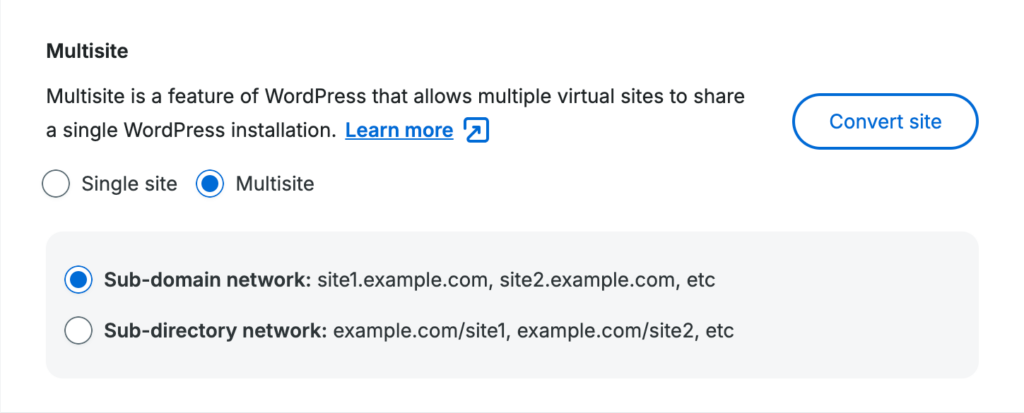Open the Learn more link

pos(399,130)
